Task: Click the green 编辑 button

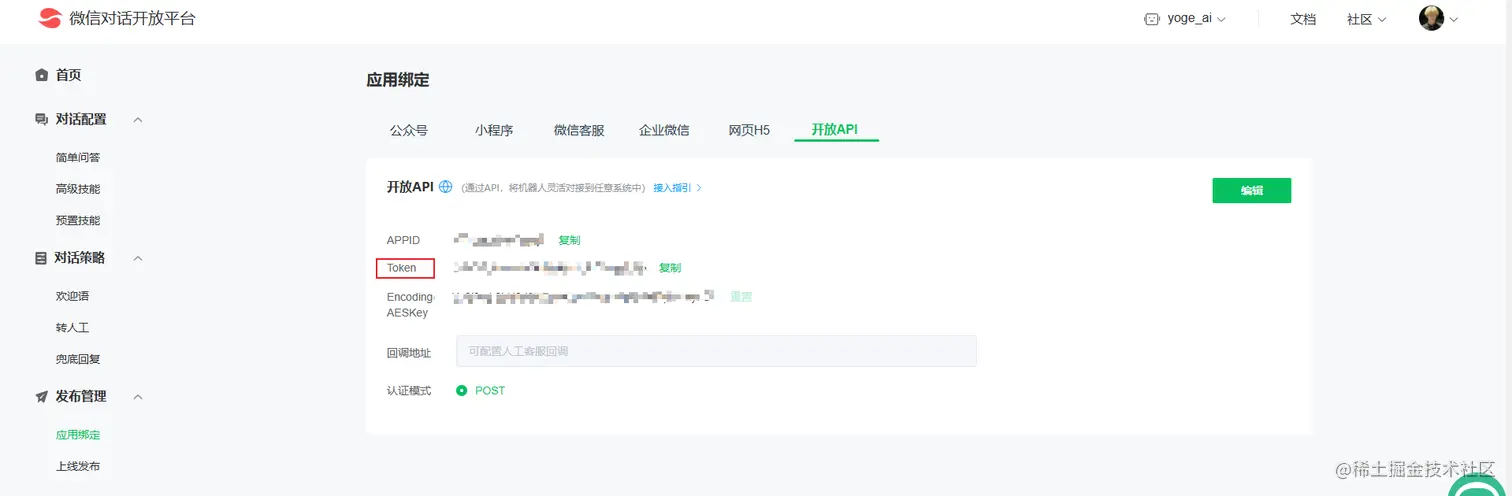Action: tap(1251, 190)
